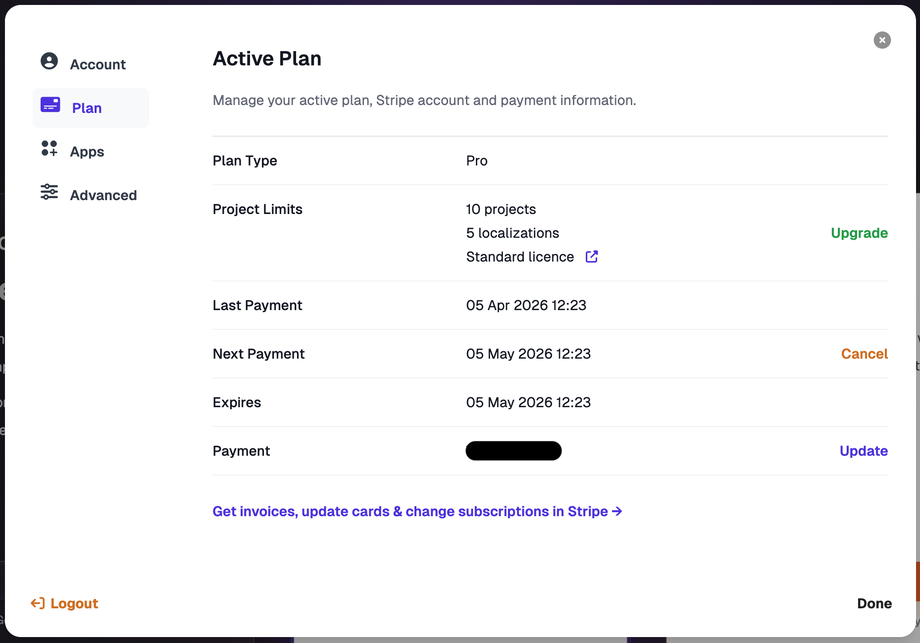Open Standard licence external link icon
Viewport: 920px width, 643px height.
pyautogui.click(x=592, y=257)
